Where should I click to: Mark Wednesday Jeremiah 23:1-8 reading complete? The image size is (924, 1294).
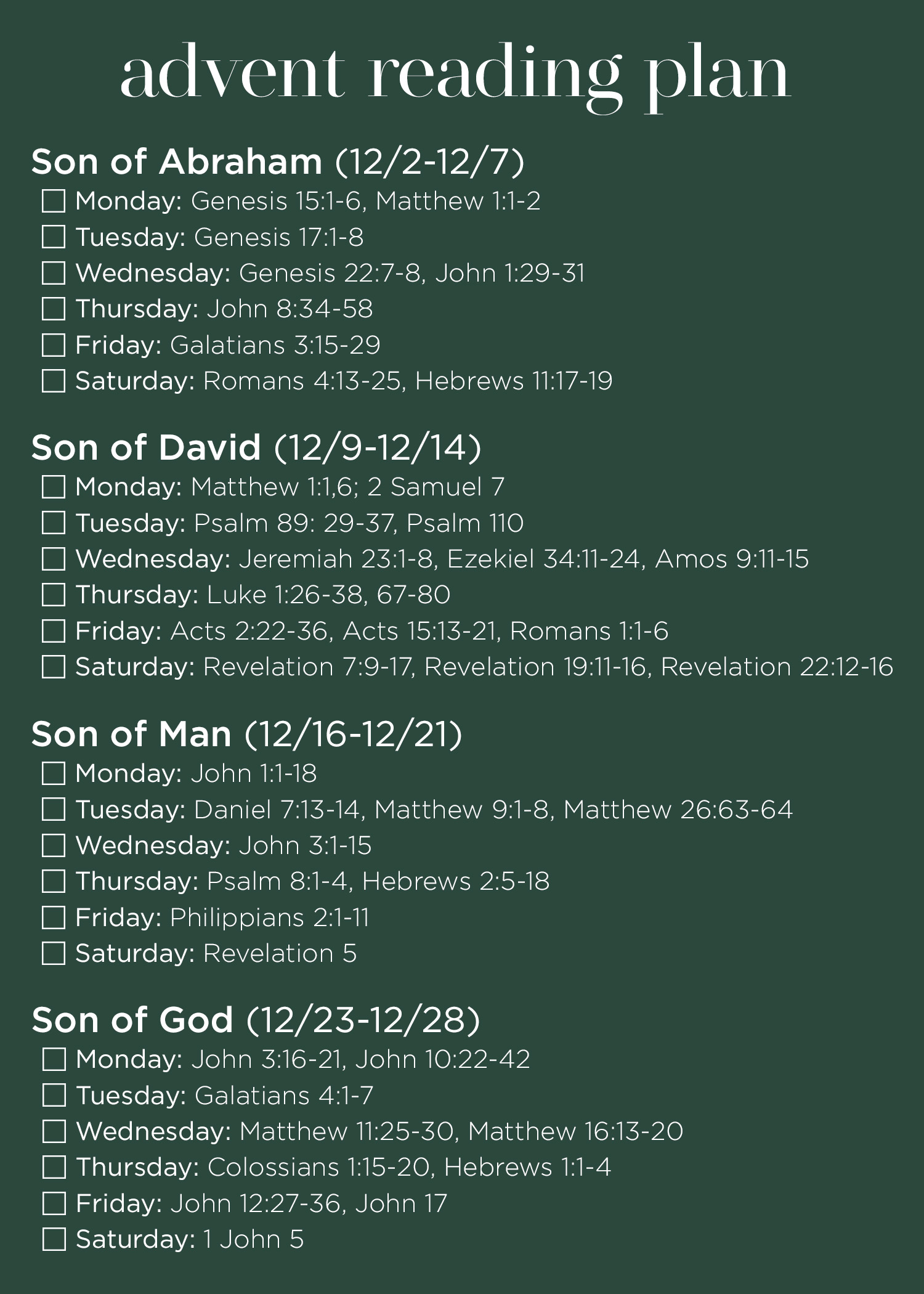coord(54,559)
